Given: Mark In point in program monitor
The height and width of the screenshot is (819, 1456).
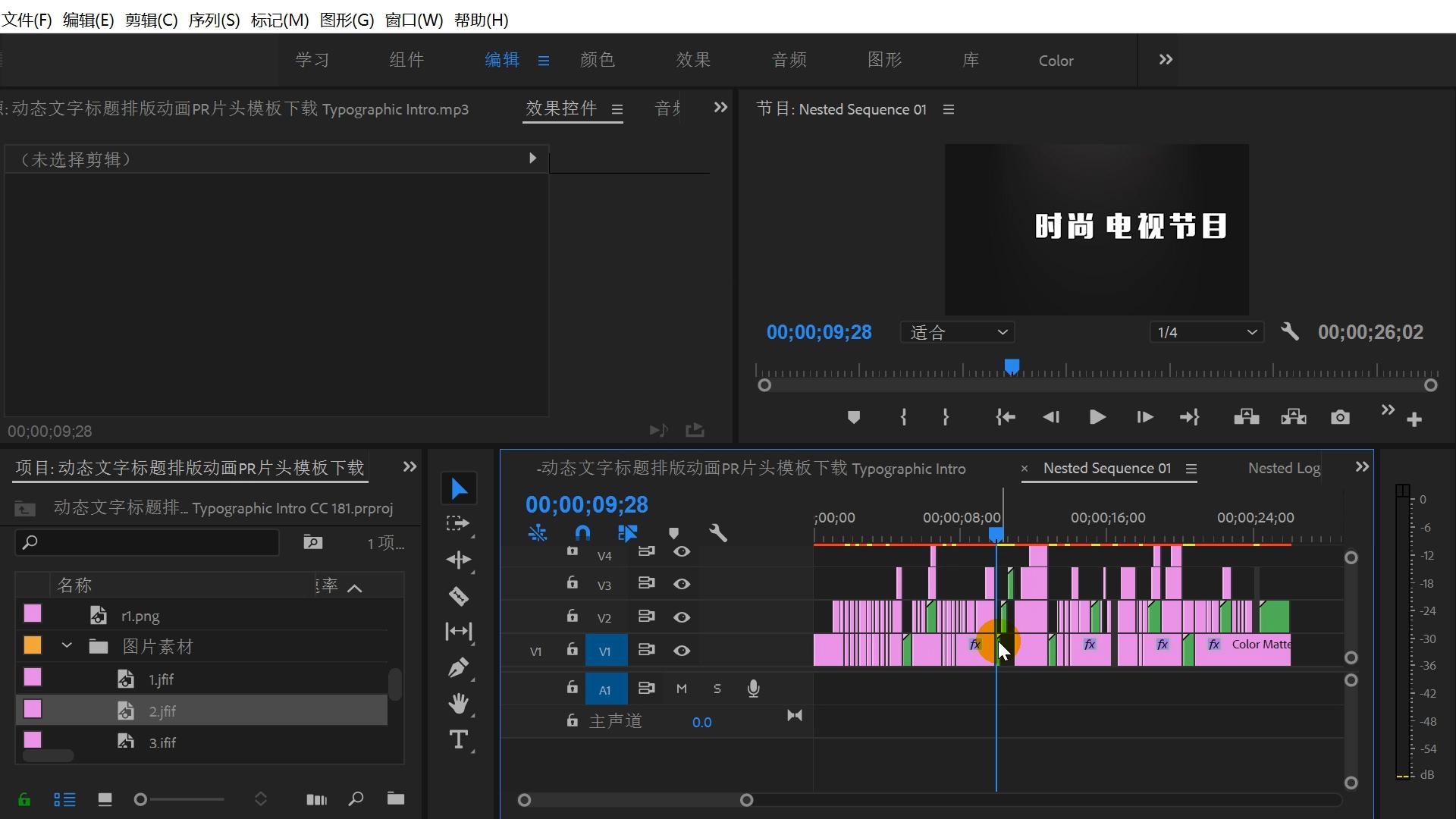Looking at the screenshot, I should (x=903, y=417).
